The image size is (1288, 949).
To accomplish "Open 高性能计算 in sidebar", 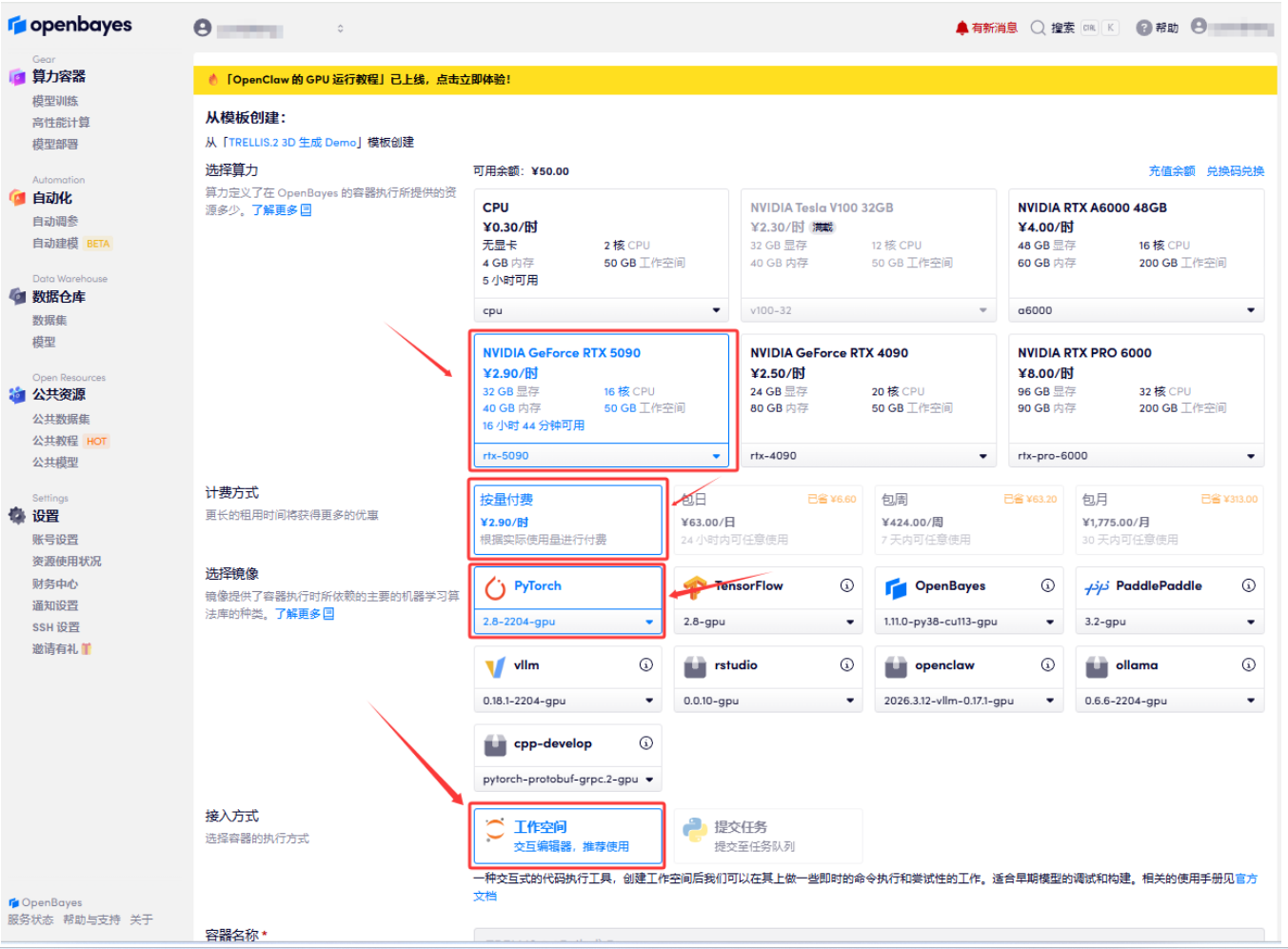I will pos(61,123).
